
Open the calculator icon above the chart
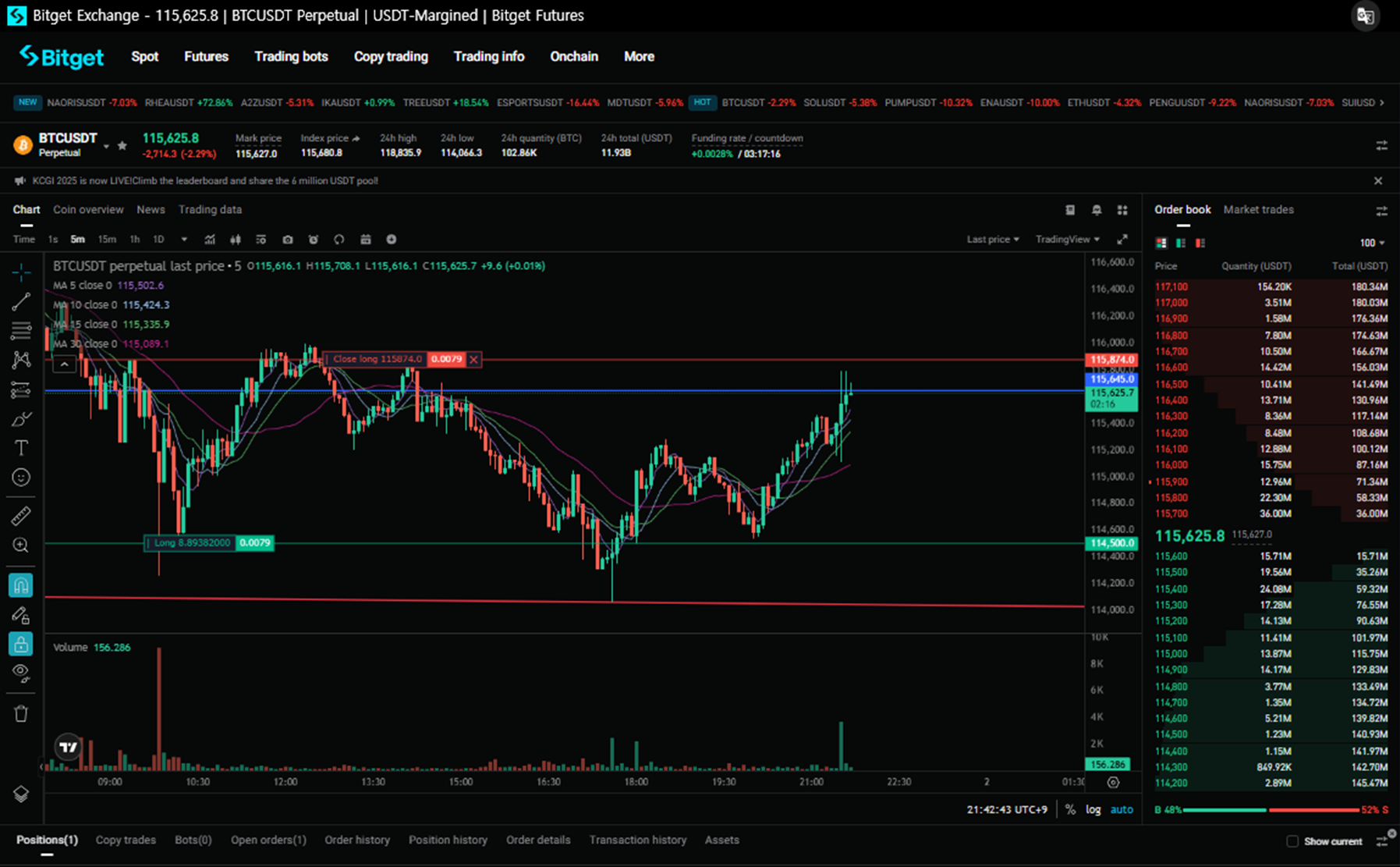(x=1070, y=210)
